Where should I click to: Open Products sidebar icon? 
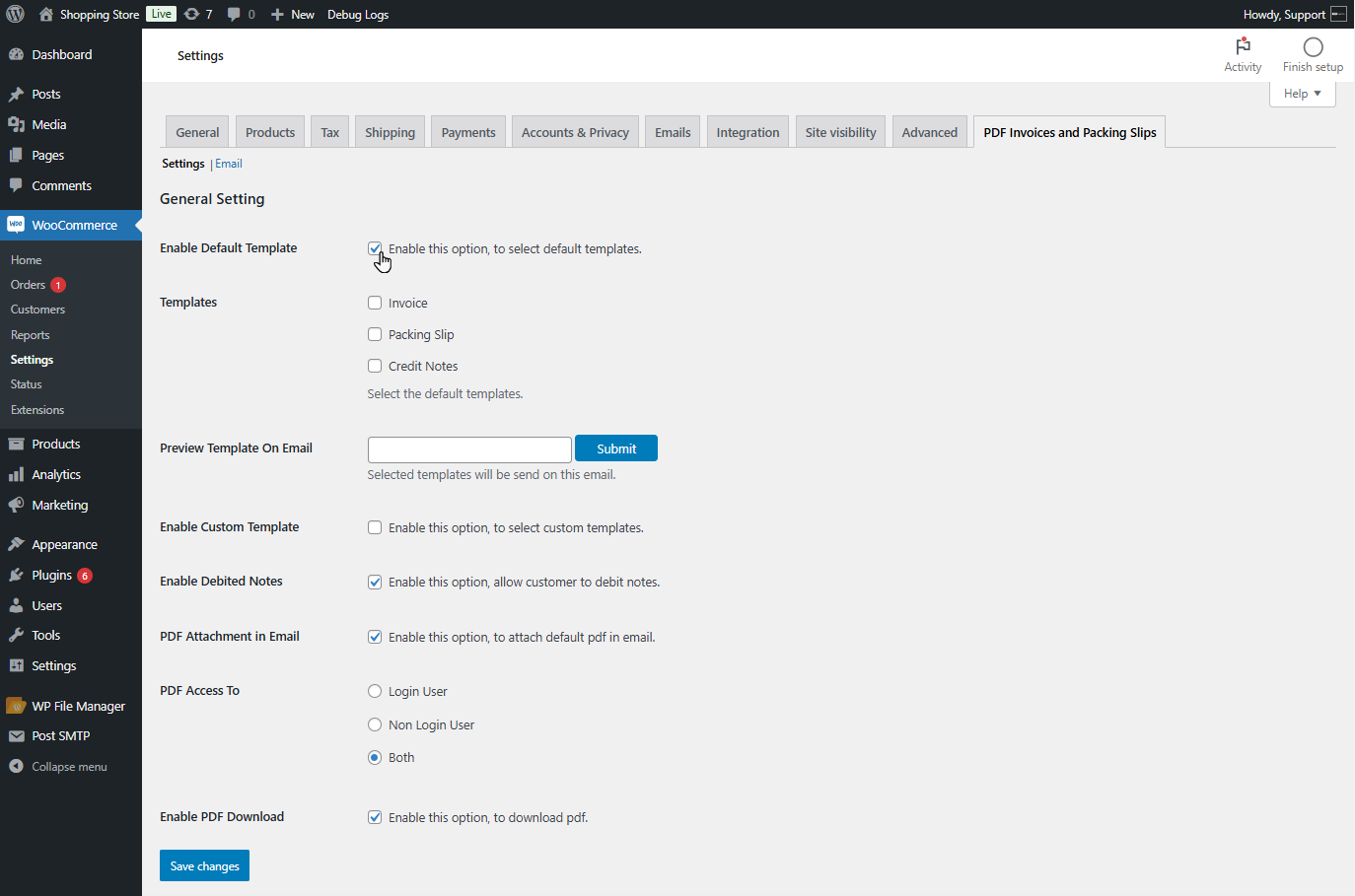click(x=16, y=444)
